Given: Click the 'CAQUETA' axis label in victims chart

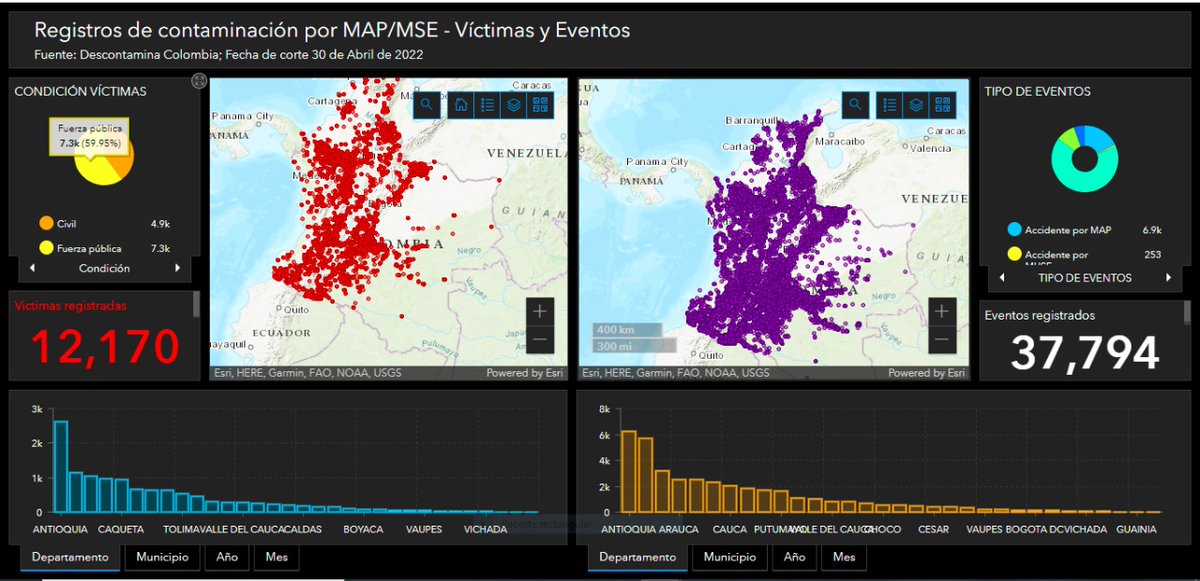Looking at the screenshot, I should [x=123, y=529].
